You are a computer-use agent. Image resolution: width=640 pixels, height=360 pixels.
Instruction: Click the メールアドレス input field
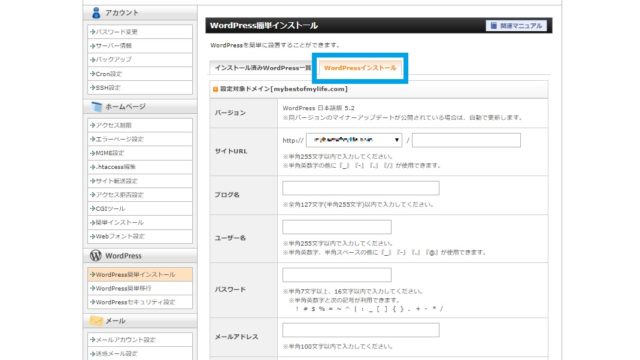(x=361, y=330)
